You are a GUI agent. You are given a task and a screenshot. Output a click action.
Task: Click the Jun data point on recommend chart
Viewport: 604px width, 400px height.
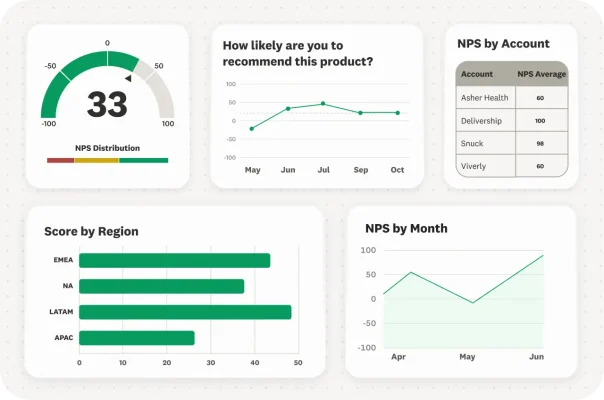point(288,109)
